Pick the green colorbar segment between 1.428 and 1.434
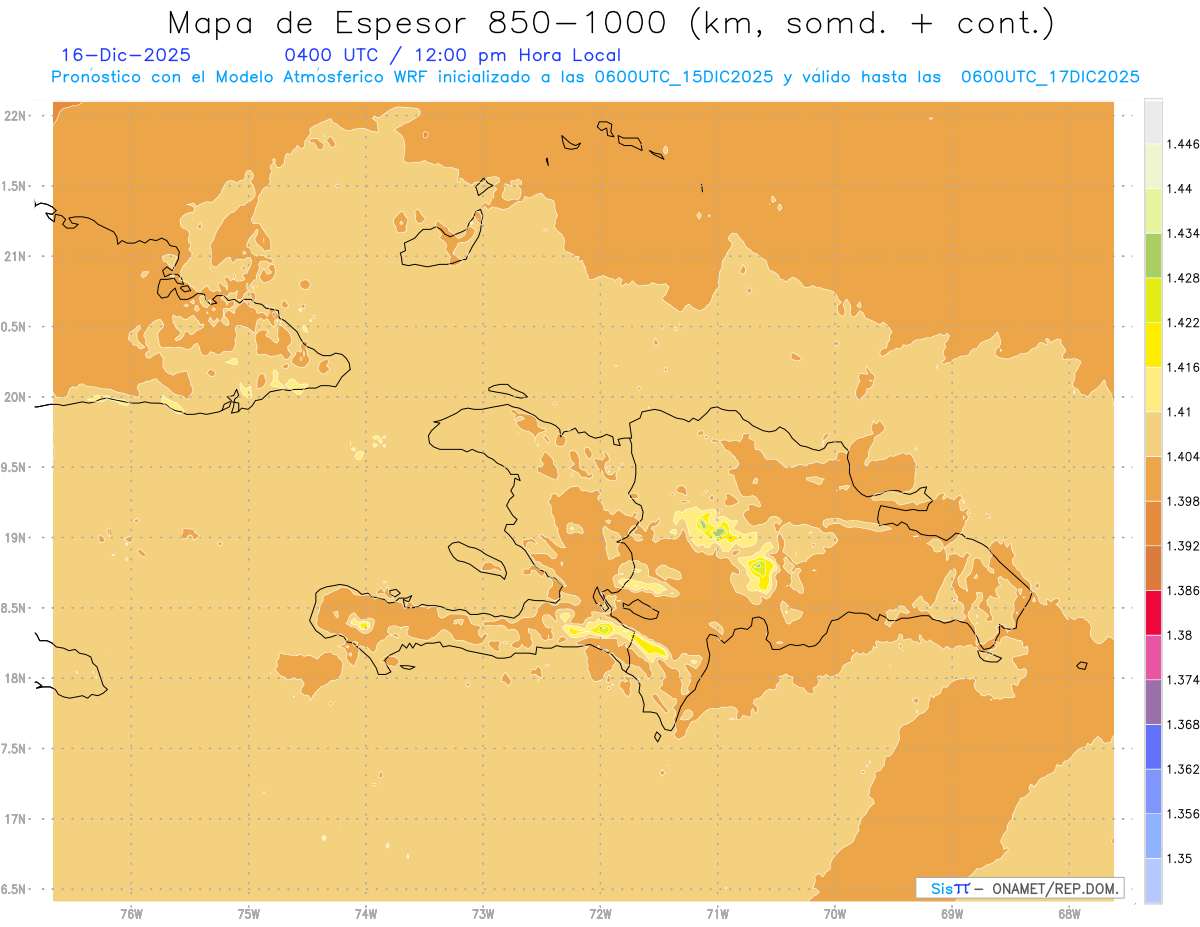1200x927 pixels. coord(1153,255)
